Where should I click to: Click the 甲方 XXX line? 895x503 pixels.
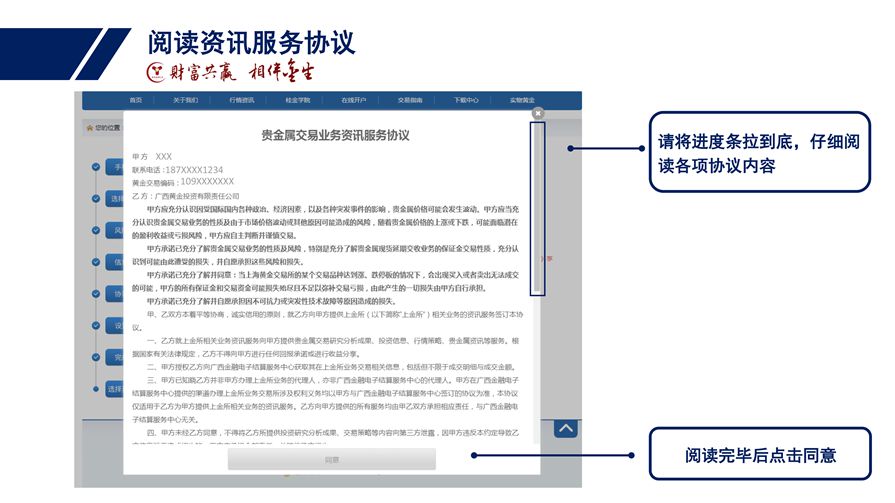coord(152,156)
